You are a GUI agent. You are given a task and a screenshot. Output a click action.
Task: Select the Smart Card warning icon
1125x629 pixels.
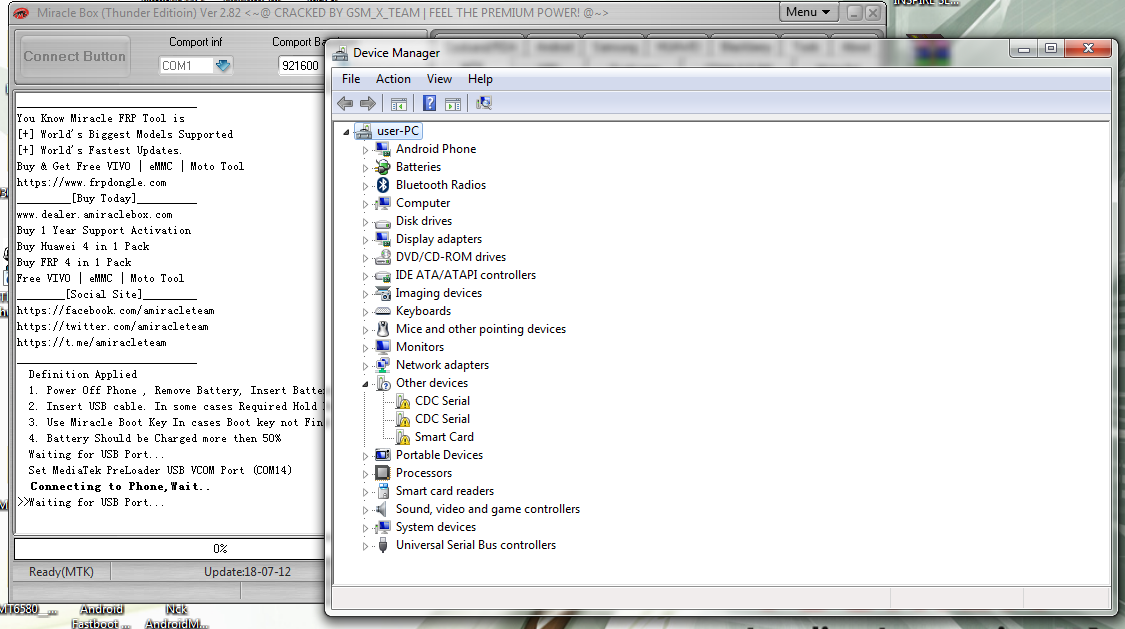(x=403, y=437)
